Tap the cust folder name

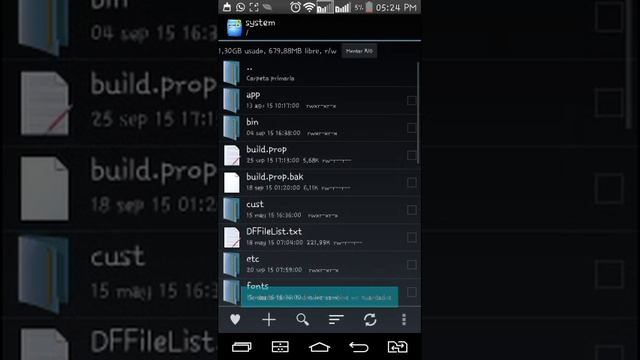tap(255, 204)
